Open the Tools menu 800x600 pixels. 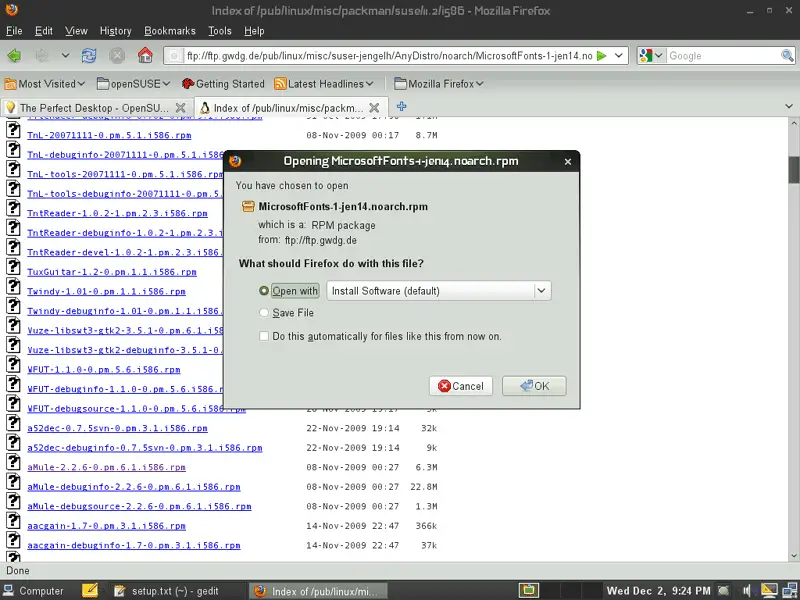pyautogui.click(x=220, y=31)
